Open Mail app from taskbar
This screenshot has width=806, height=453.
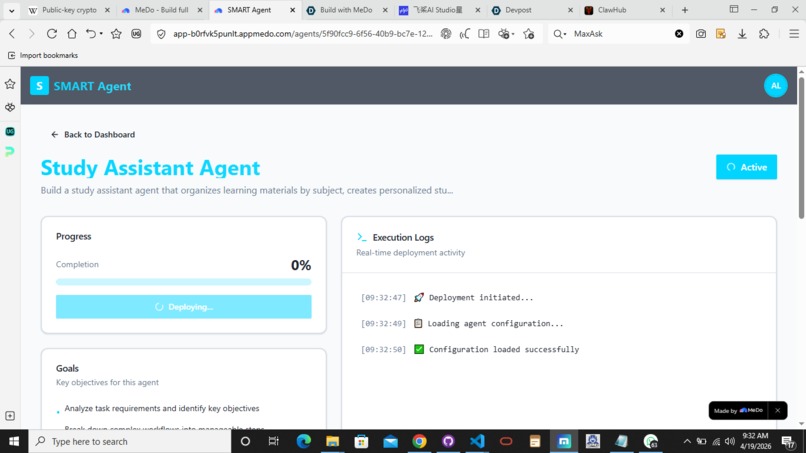click(x=390, y=441)
